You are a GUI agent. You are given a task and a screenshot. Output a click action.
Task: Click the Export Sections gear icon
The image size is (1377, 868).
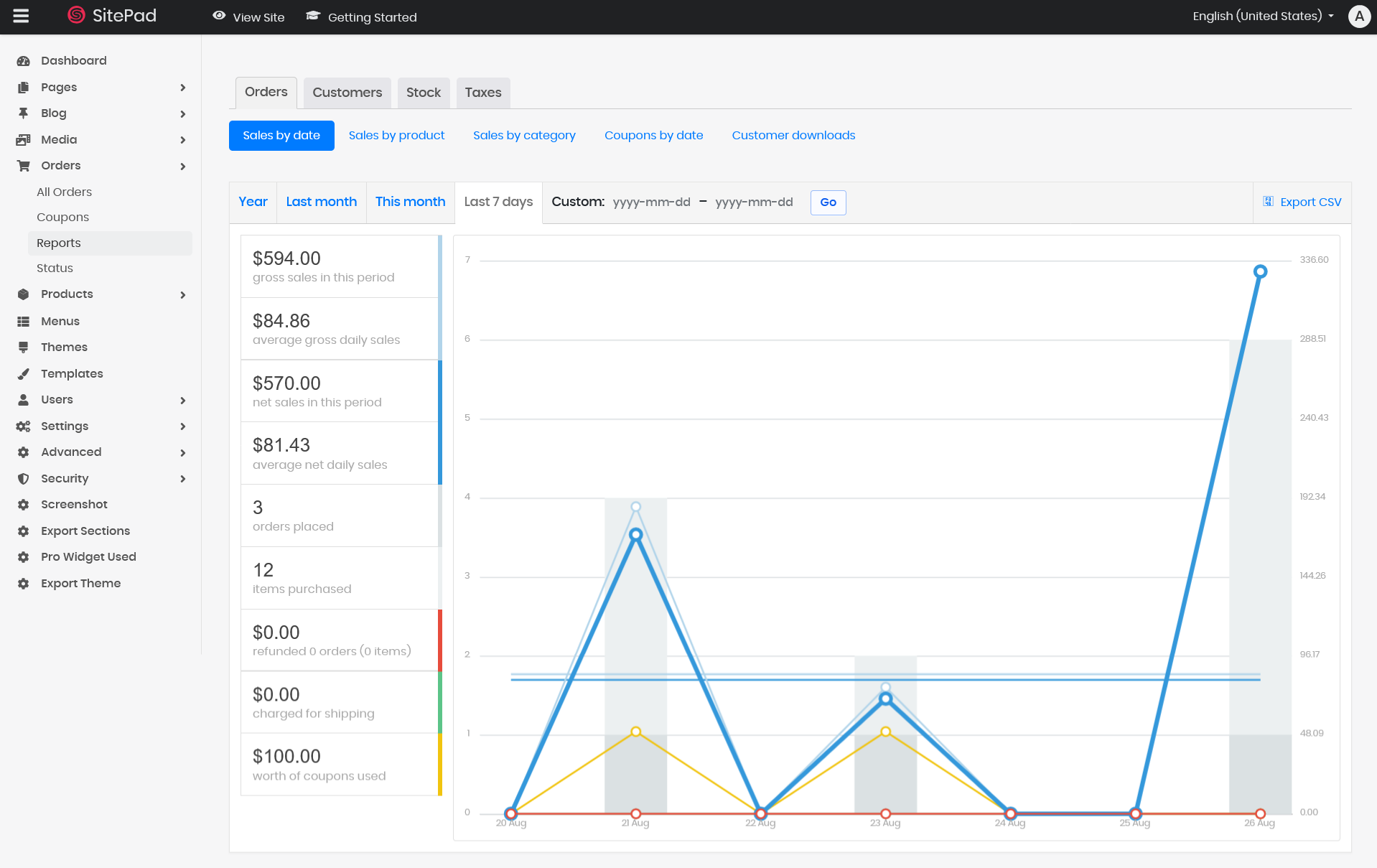coord(23,531)
